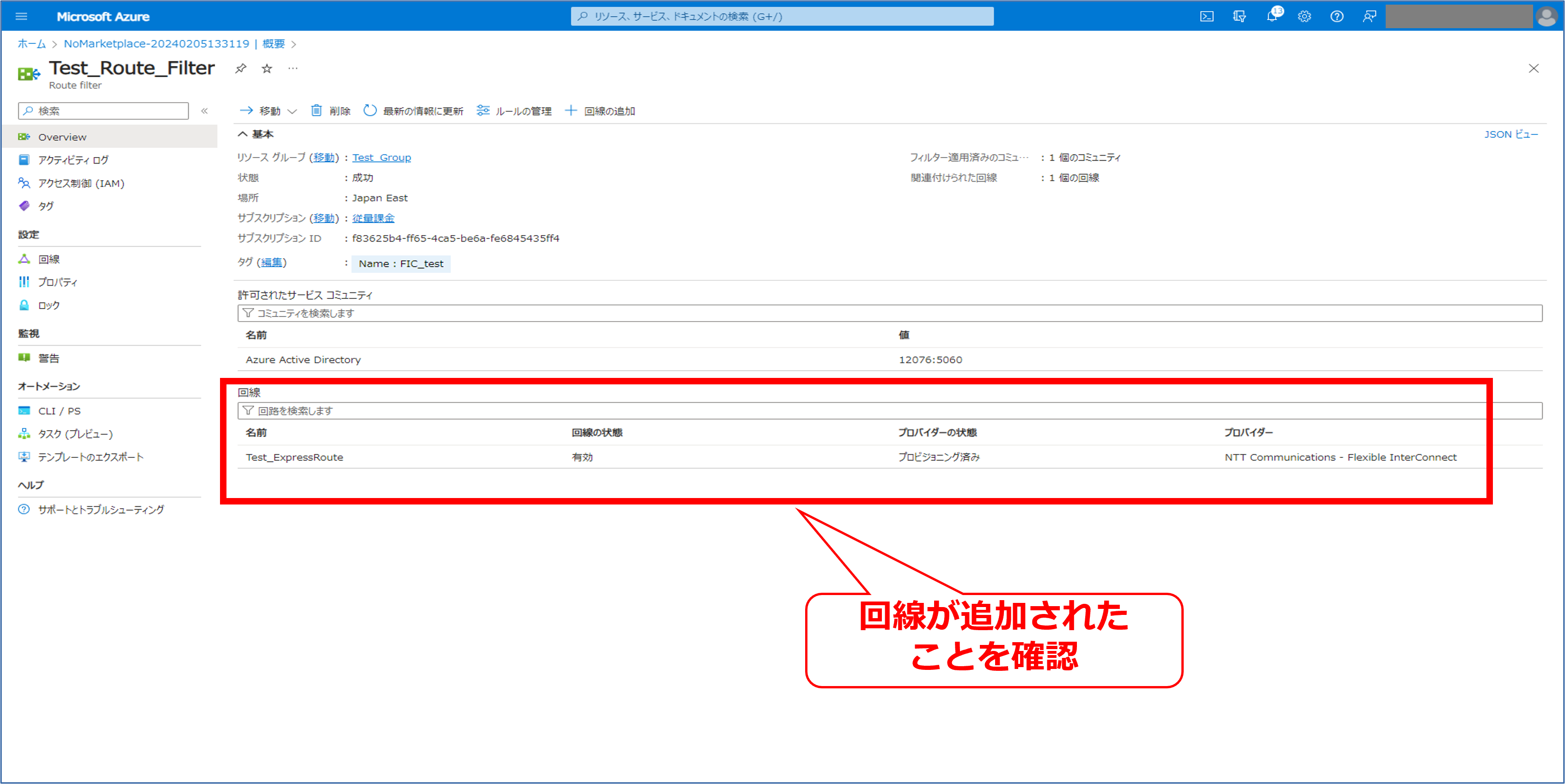Image resolution: width=1565 pixels, height=784 pixels.
Task: Mark the resource as favorite star
Action: [x=267, y=69]
